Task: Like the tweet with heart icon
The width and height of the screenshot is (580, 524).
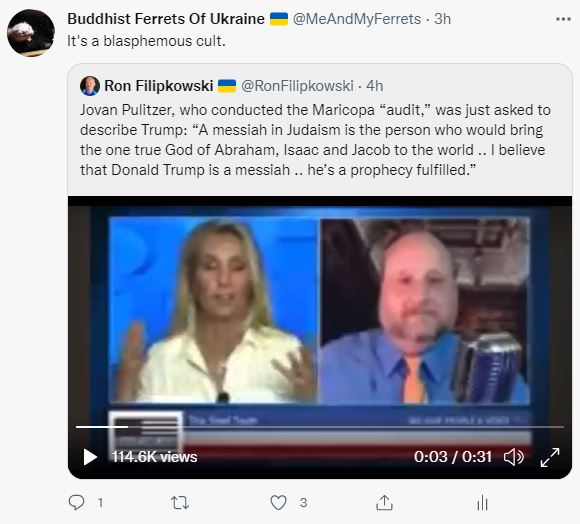Action: coord(278,503)
